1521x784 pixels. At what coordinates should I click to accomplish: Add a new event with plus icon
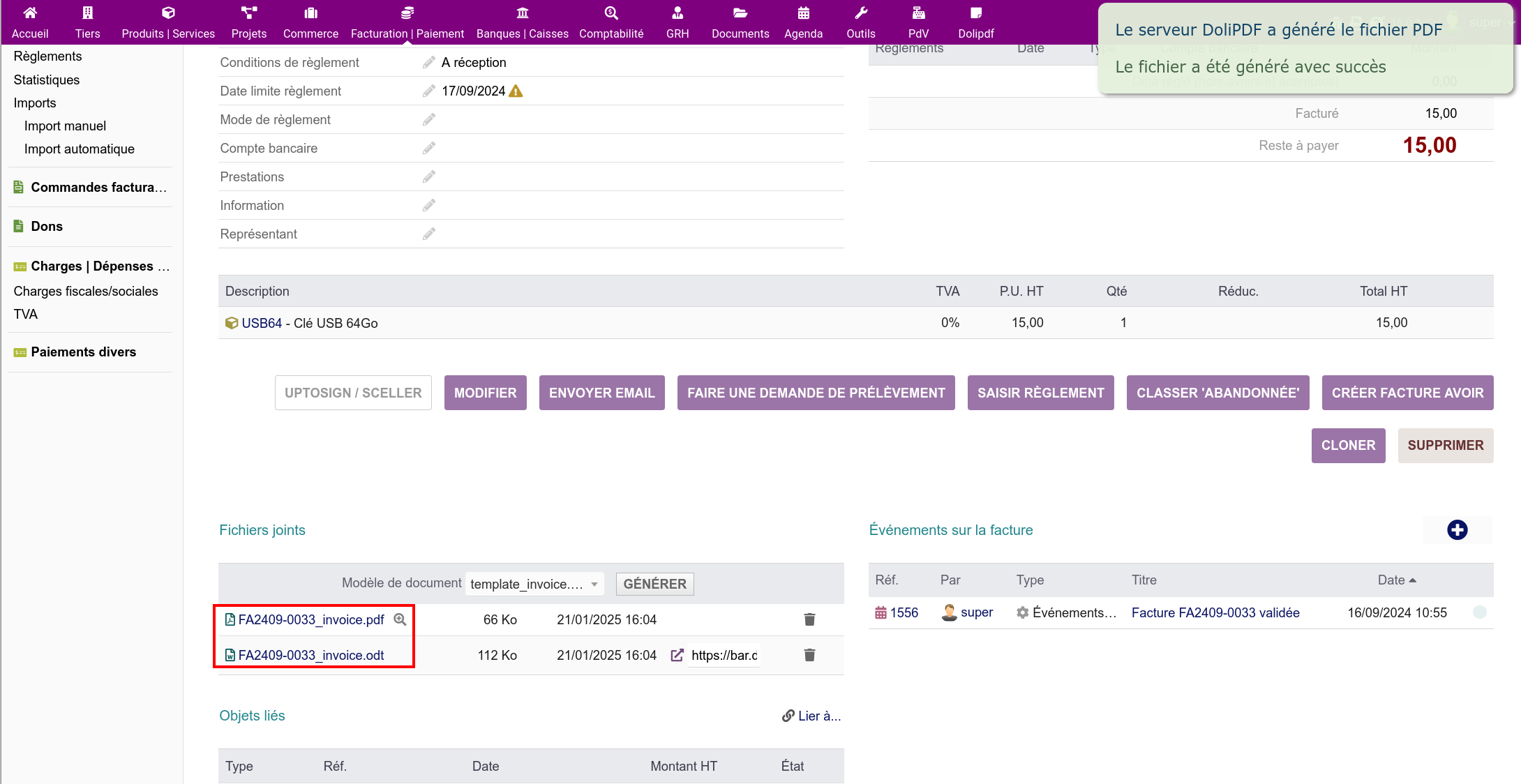coord(1457,530)
